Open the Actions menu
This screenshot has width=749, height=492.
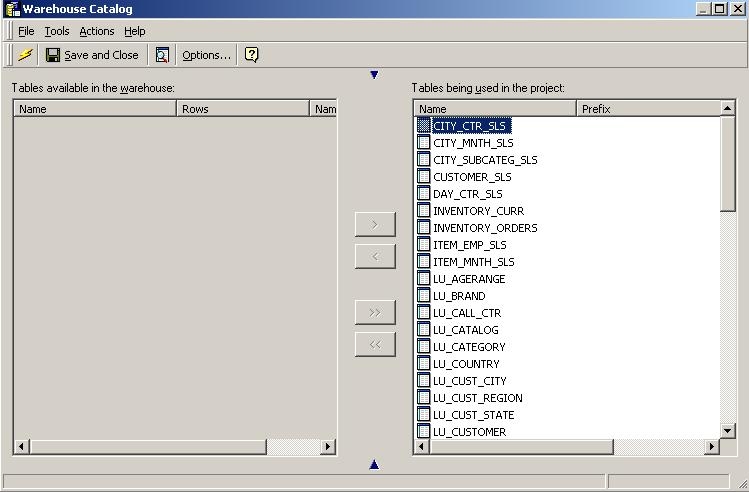point(97,31)
